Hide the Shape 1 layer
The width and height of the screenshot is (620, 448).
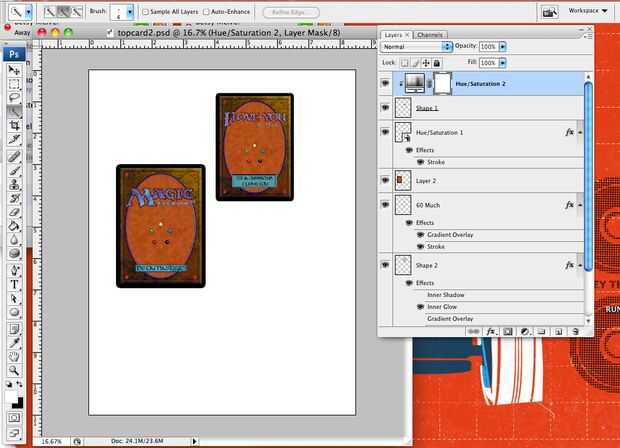click(x=386, y=107)
